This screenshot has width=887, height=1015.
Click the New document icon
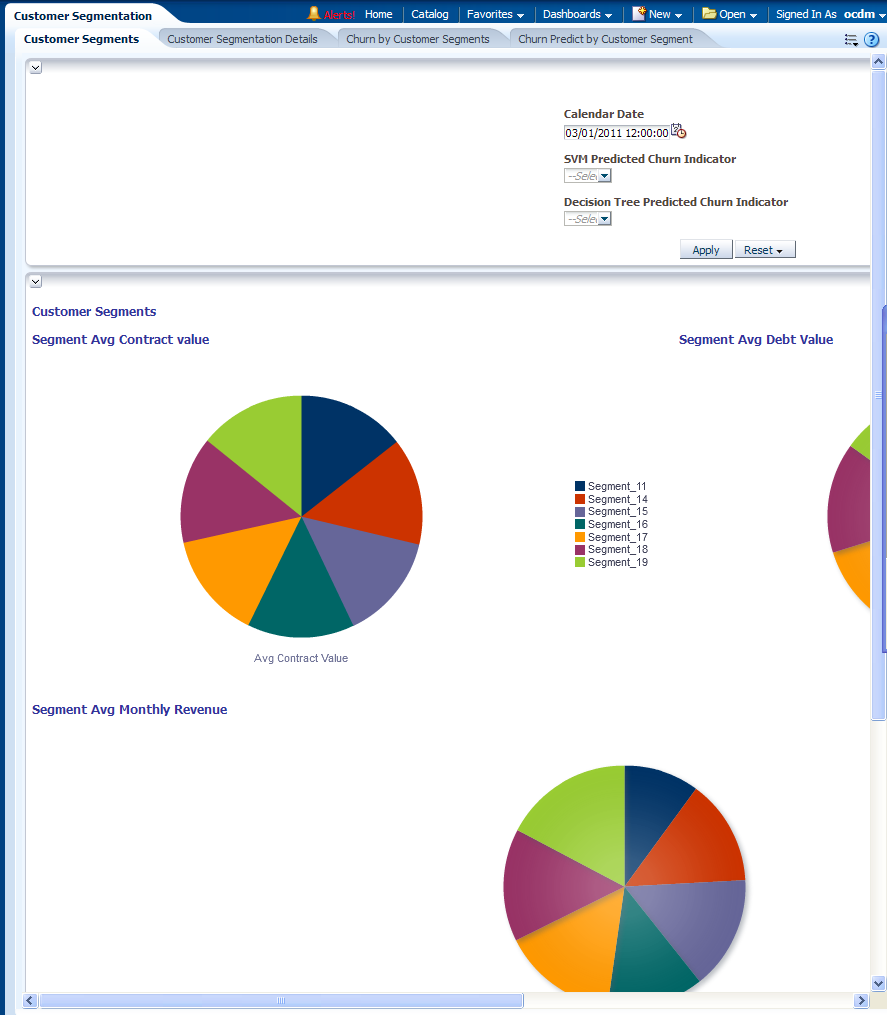(x=640, y=14)
